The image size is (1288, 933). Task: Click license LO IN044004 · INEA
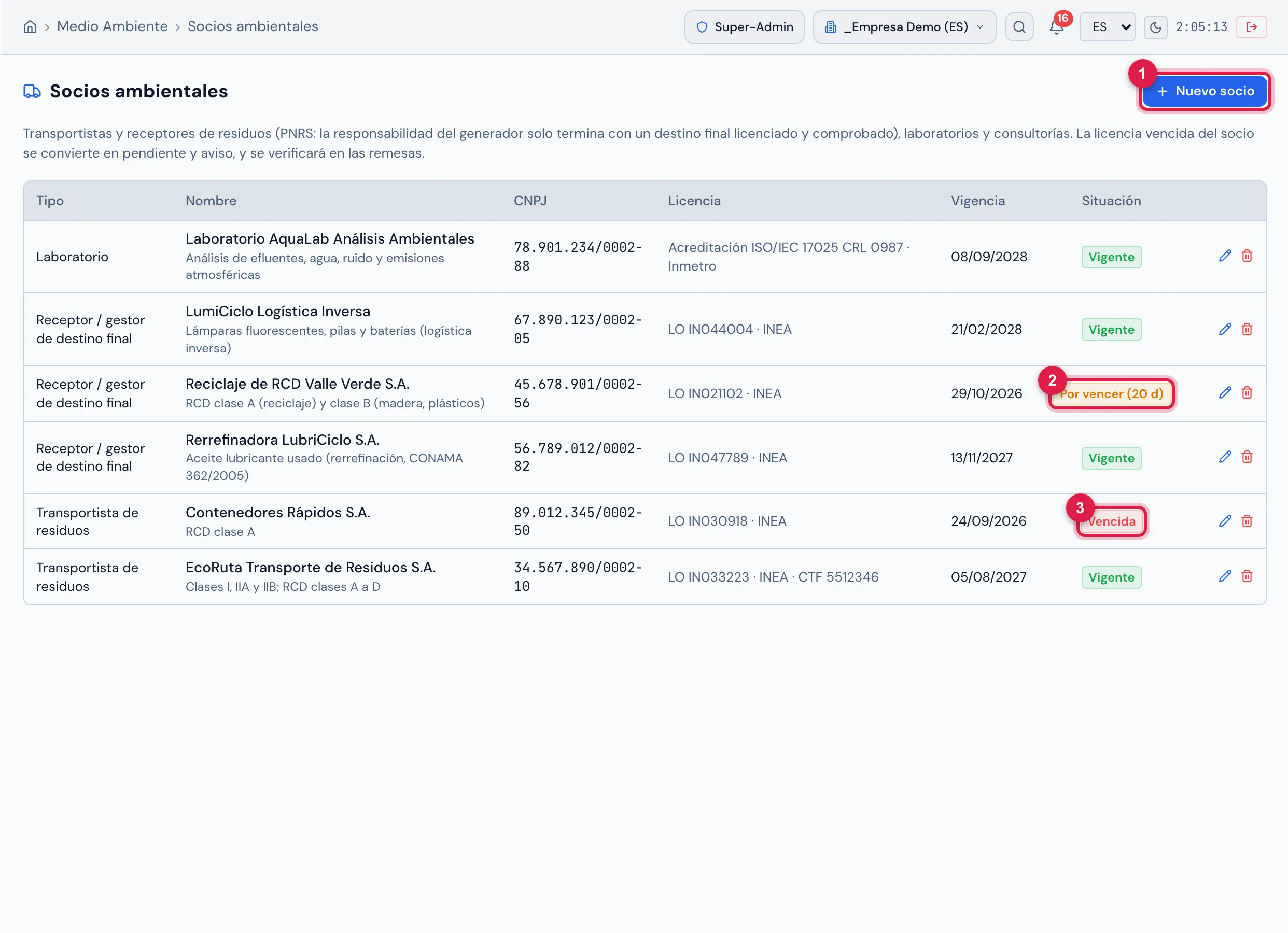pos(729,329)
